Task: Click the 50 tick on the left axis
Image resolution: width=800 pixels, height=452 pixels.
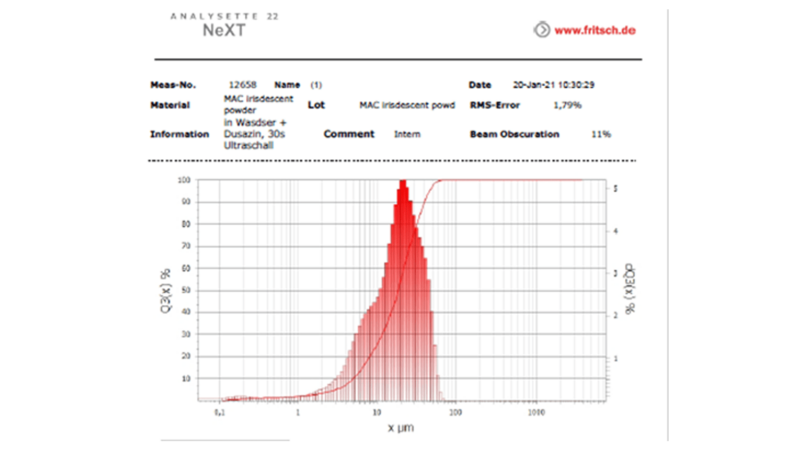Action: point(185,290)
